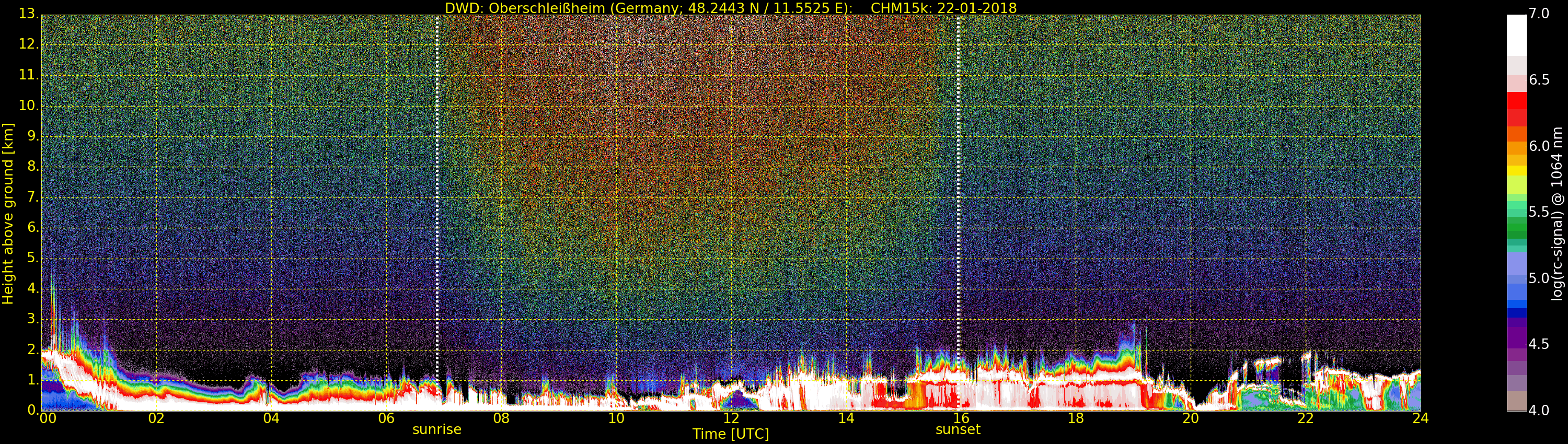The height and width of the screenshot is (444, 1568).
Task: Click the white dotted sunset vertical line
Action: click(958, 182)
